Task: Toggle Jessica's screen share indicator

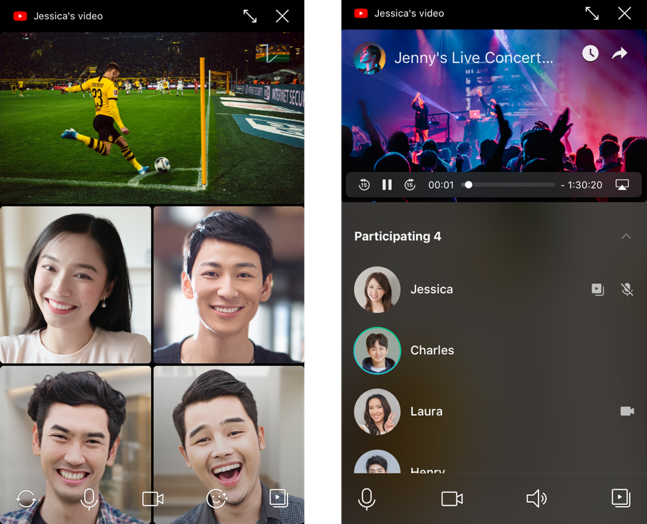Action: point(597,289)
